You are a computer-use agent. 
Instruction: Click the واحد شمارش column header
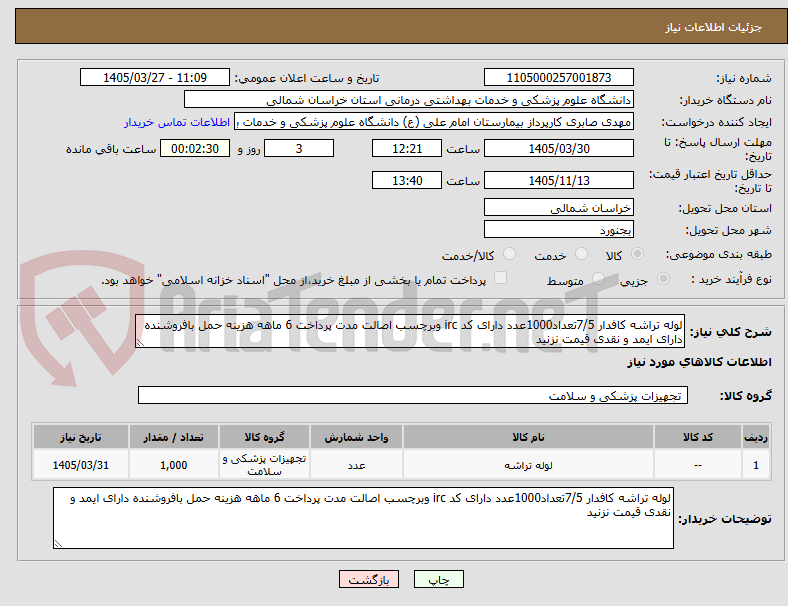[x=356, y=437]
